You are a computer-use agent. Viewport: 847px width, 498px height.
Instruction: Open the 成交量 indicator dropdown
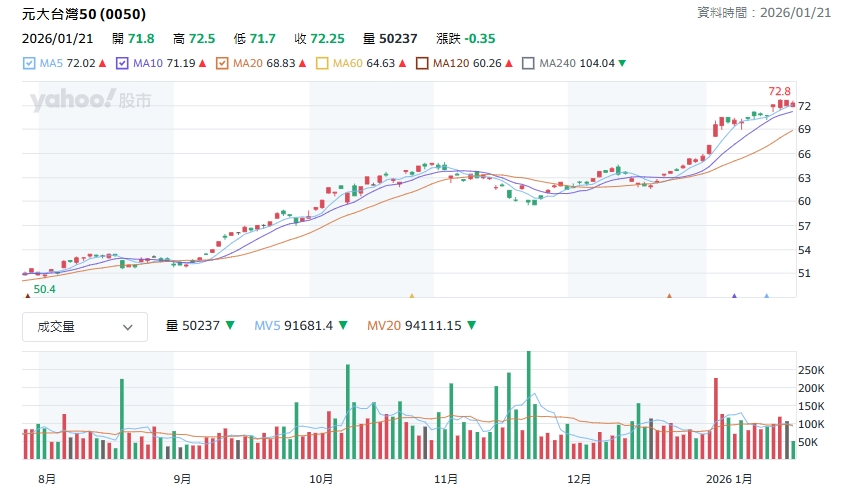85,326
